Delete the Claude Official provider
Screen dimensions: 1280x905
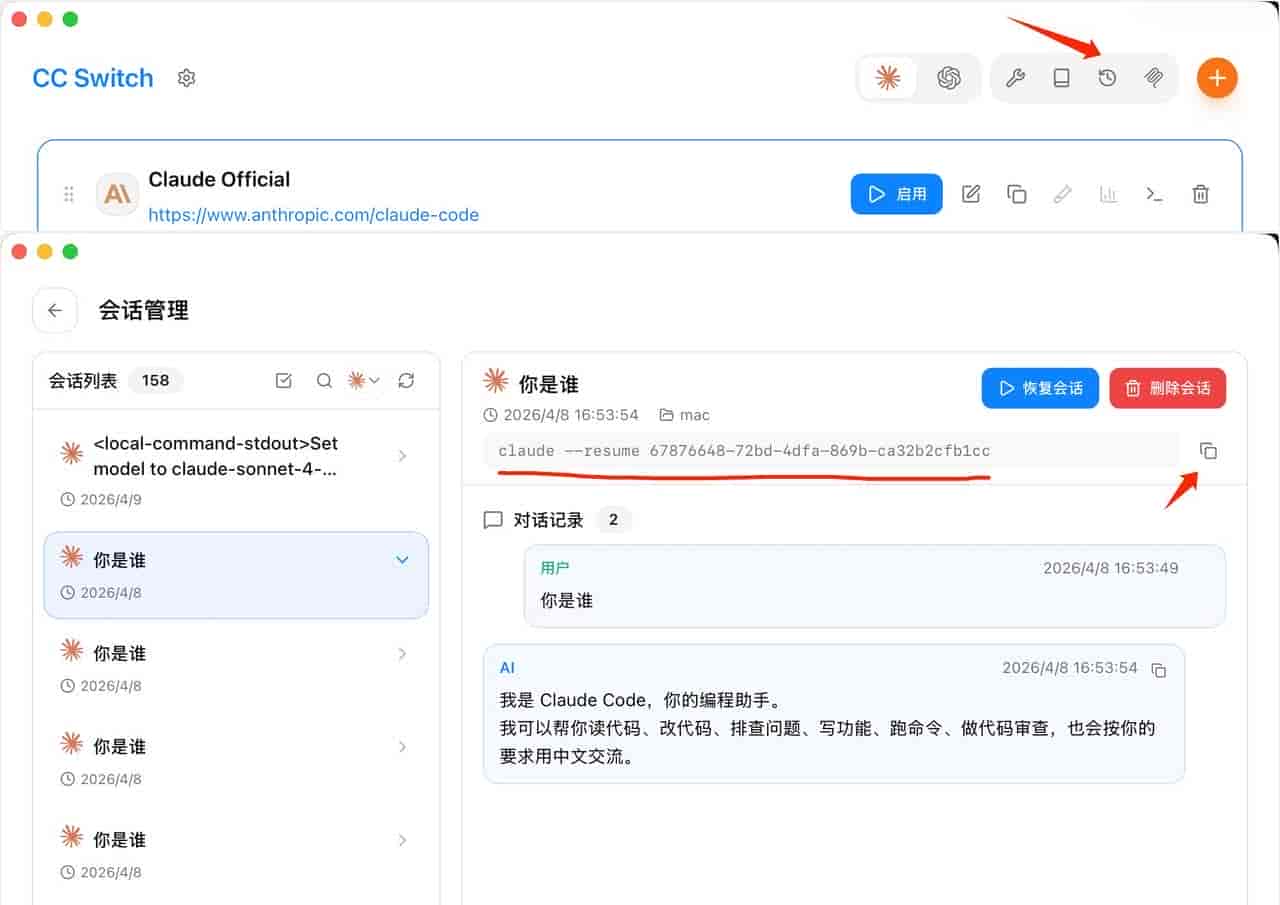1201,194
